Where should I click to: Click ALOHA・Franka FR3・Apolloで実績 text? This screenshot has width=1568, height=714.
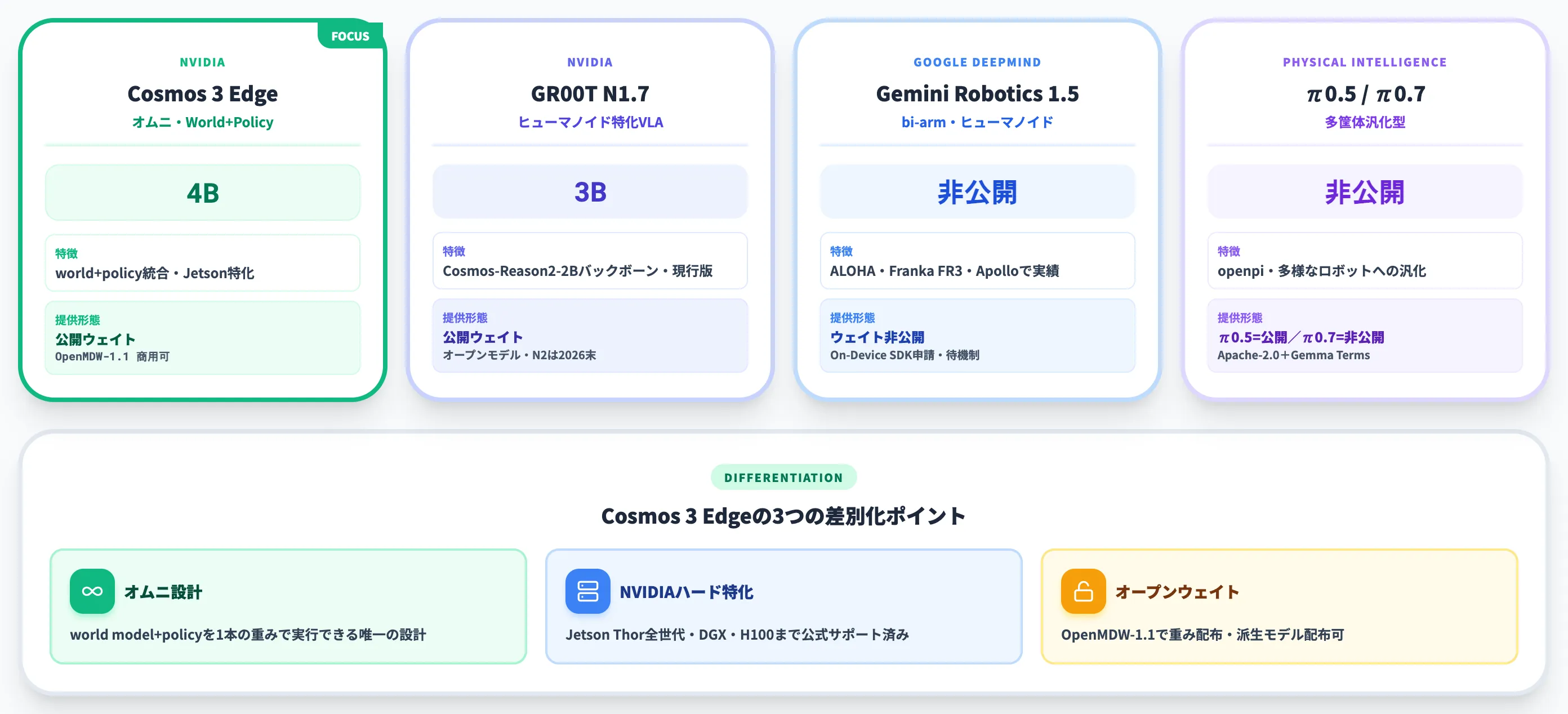click(x=944, y=270)
